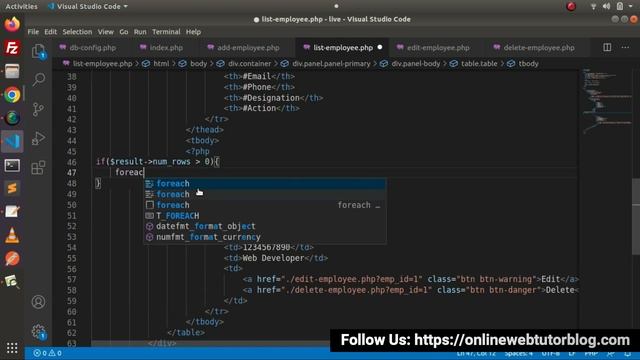Click line number 54 in gutter
Screen dimensions: 640x360
71,247
